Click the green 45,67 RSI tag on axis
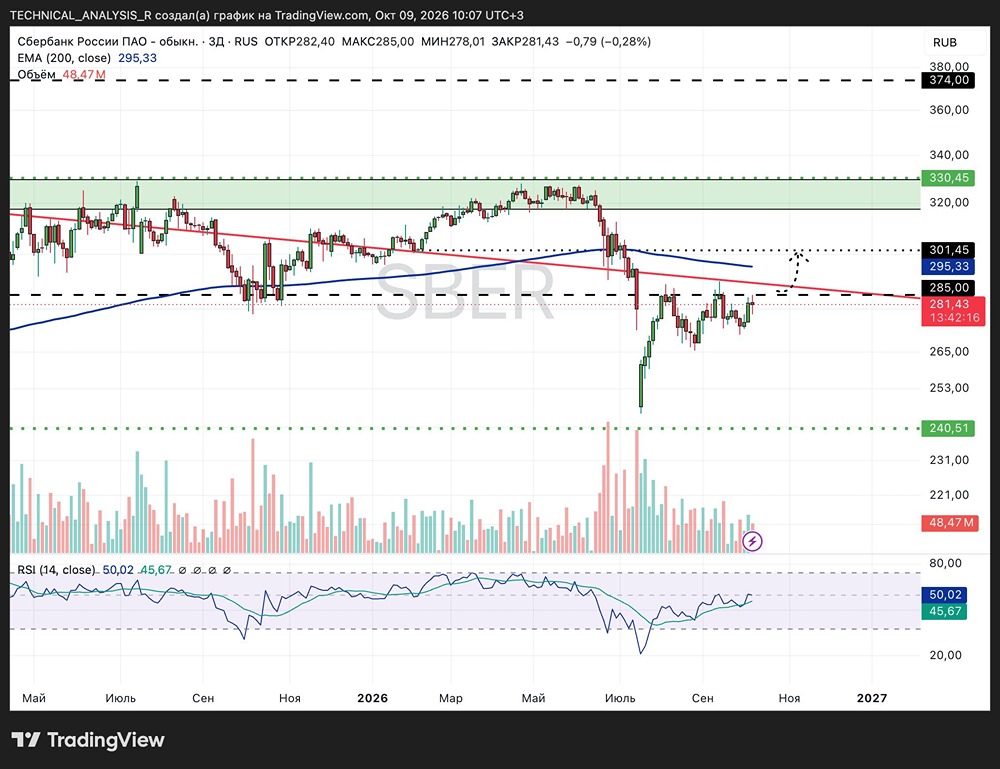Image resolution: width=1000 pixels, height=769 pixels. pyautogui.click(x=945, y=612)
